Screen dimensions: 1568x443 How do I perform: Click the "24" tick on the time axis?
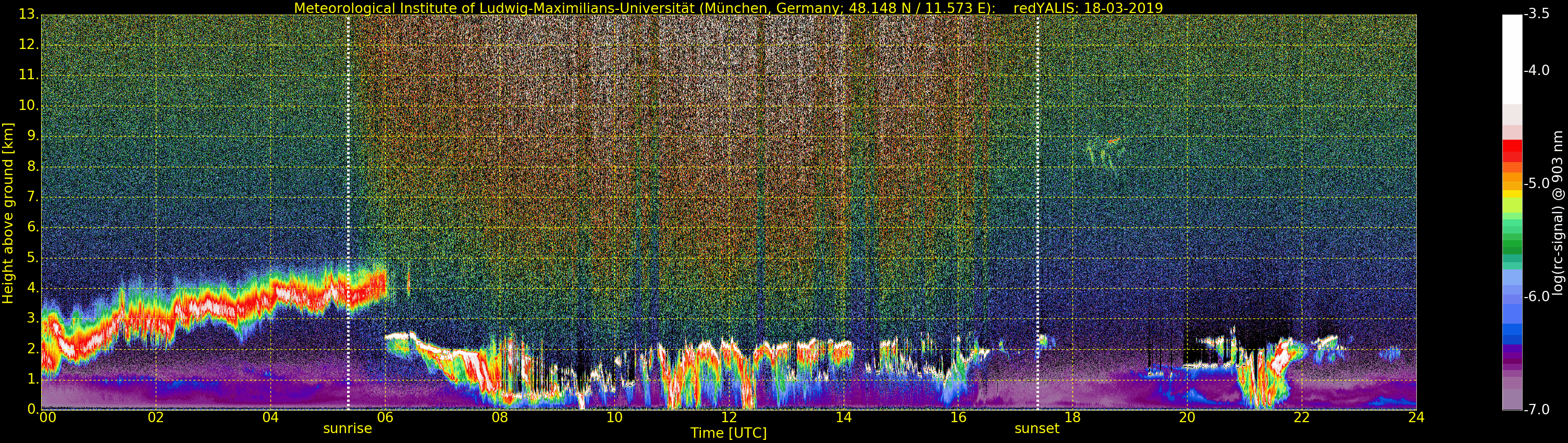pos(1416,417)
